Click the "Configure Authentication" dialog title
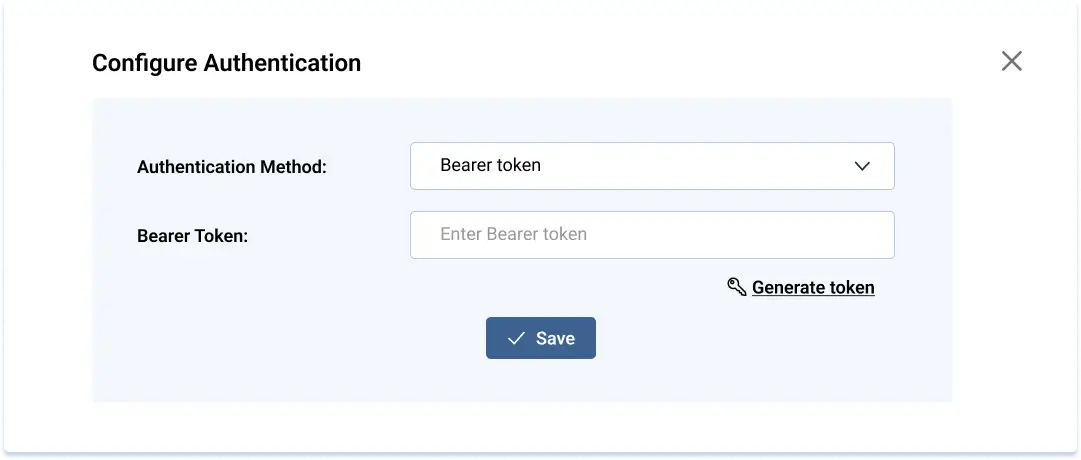Image resolution: width=1081 pixels, height=460 pixels. point(226,63)
